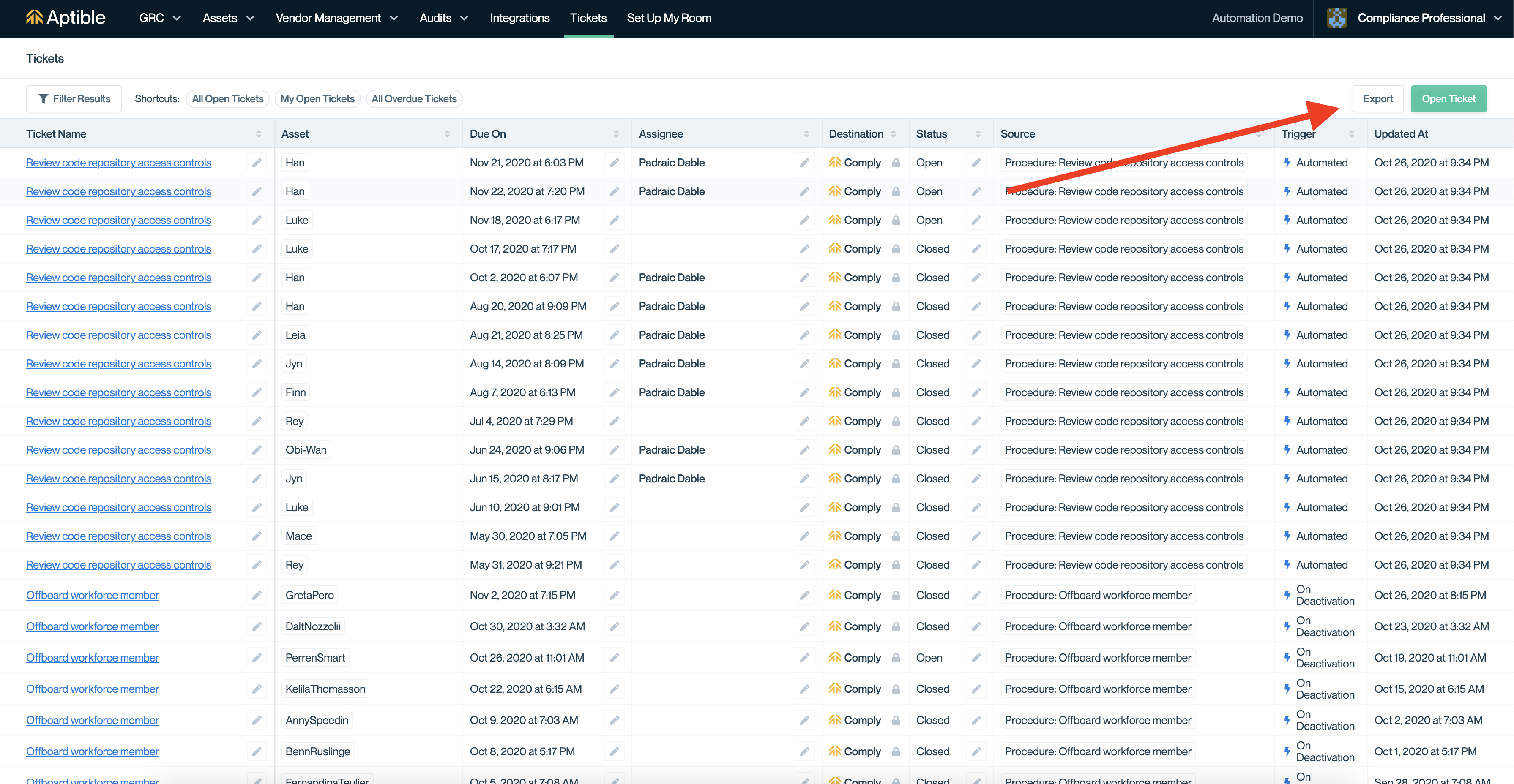The height and width of the screenshot is (784, 1514).
Task: Click the Open Ticket button
Action: pyautogui.click(x=1448, y=99)
